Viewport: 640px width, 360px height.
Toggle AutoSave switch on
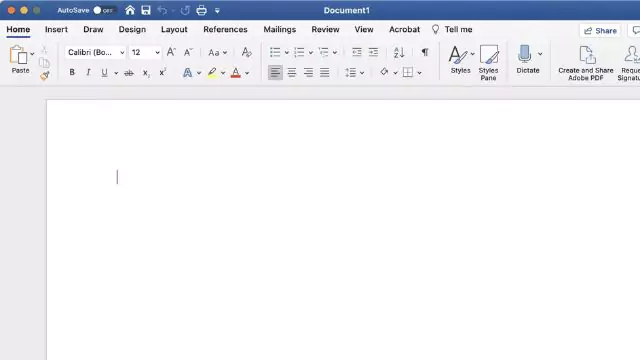point(104,10)
